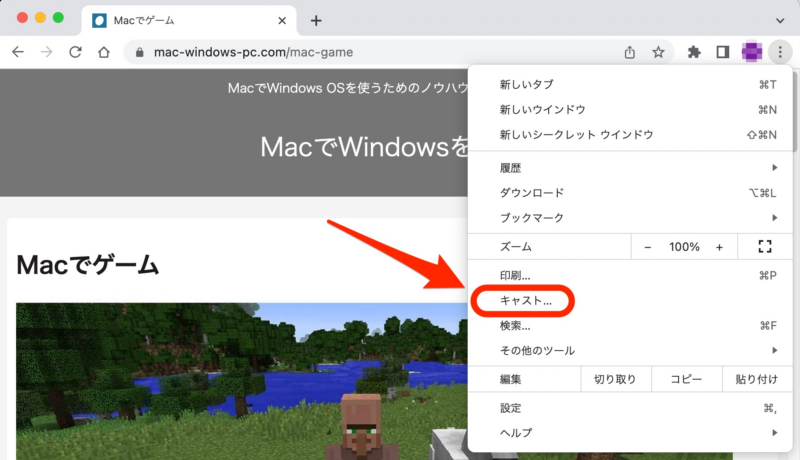Select 検索... menu item
The width and height of the screenshot is (800, 460).
tap(630, 326)
